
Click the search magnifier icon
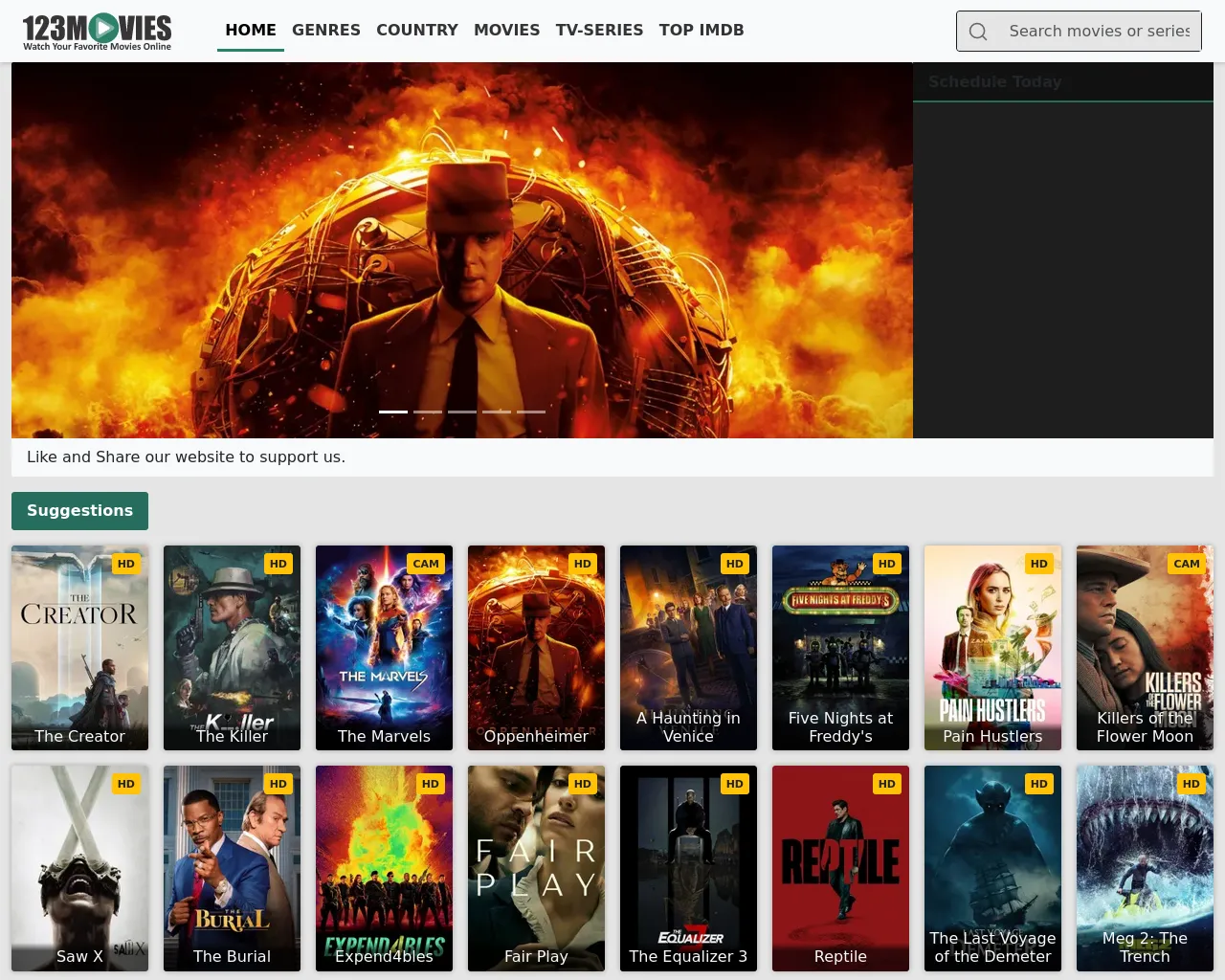[978, 32]
